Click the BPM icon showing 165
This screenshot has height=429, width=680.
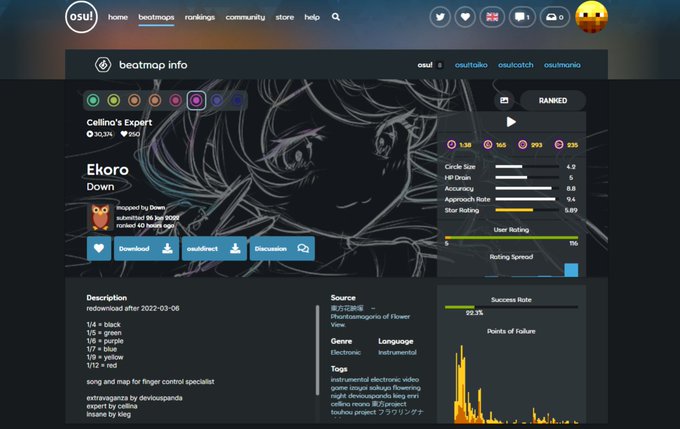pyautogui.click(x=488, y=144)
